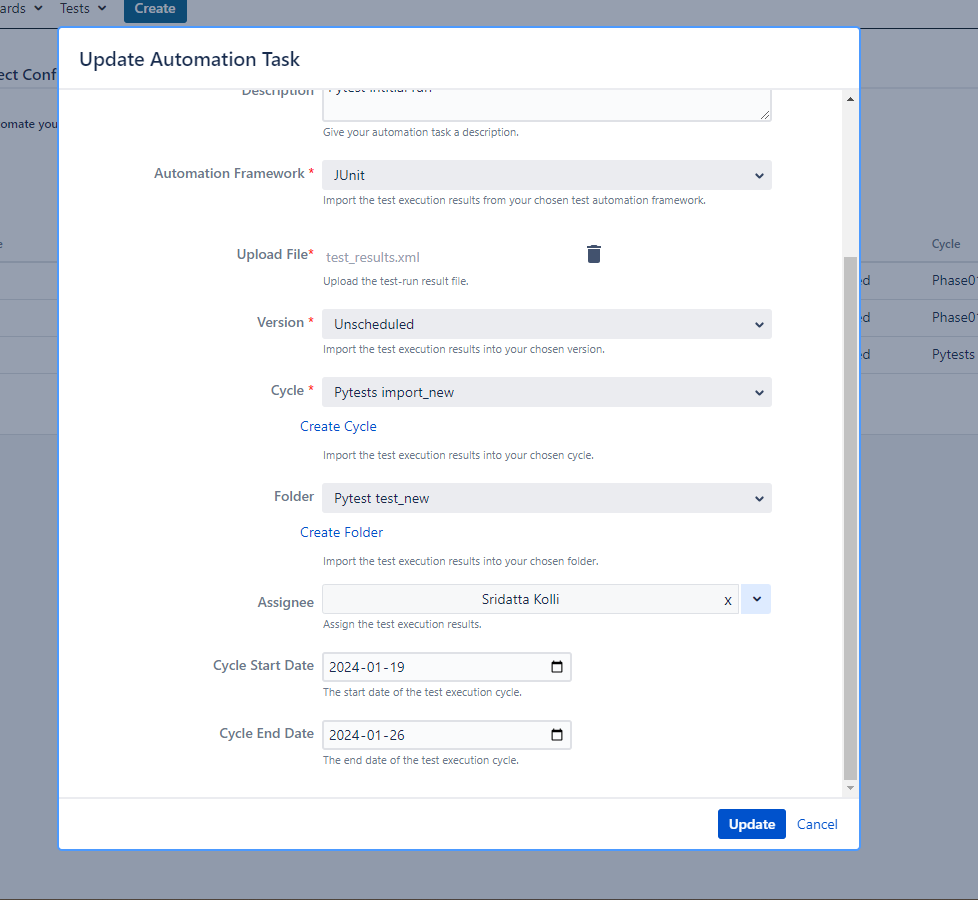The width and height of the screenshot is (978, 900).
Task: Open the Version dropdown
Action: pos(546,324)
